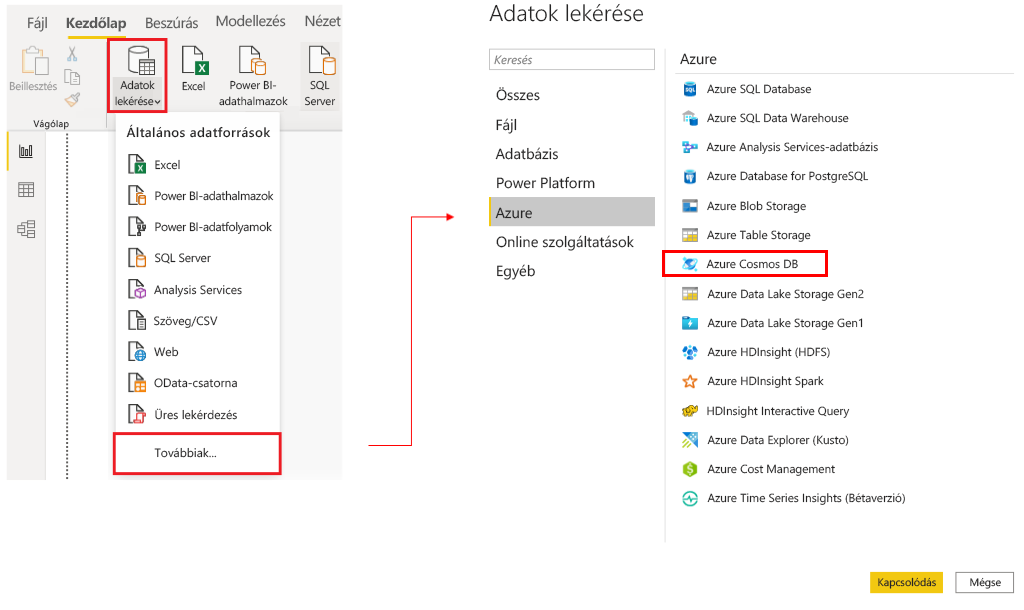
Task: Open the Beszúrás ribbon tab
Action: [171, 23]
